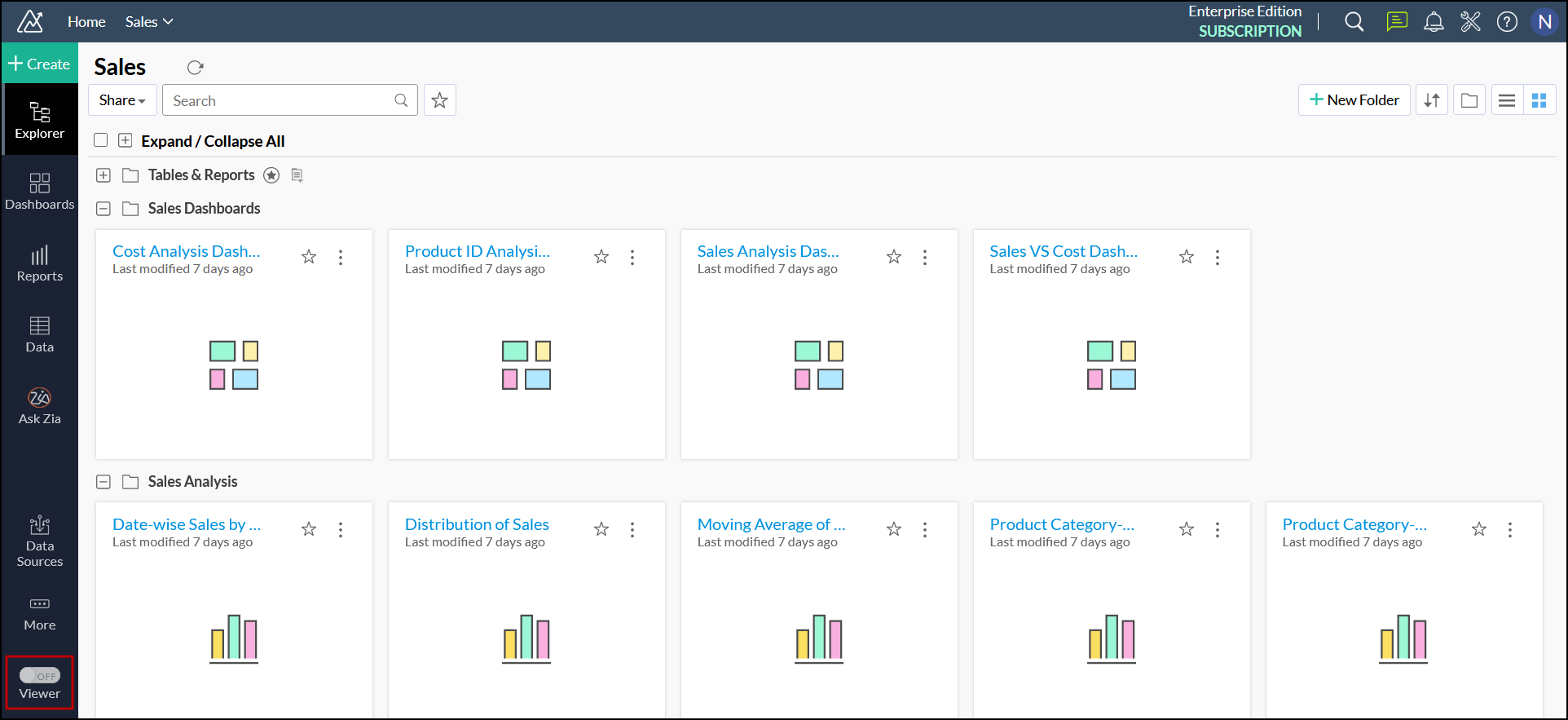Open the settings tools icon

[1470, 22]
